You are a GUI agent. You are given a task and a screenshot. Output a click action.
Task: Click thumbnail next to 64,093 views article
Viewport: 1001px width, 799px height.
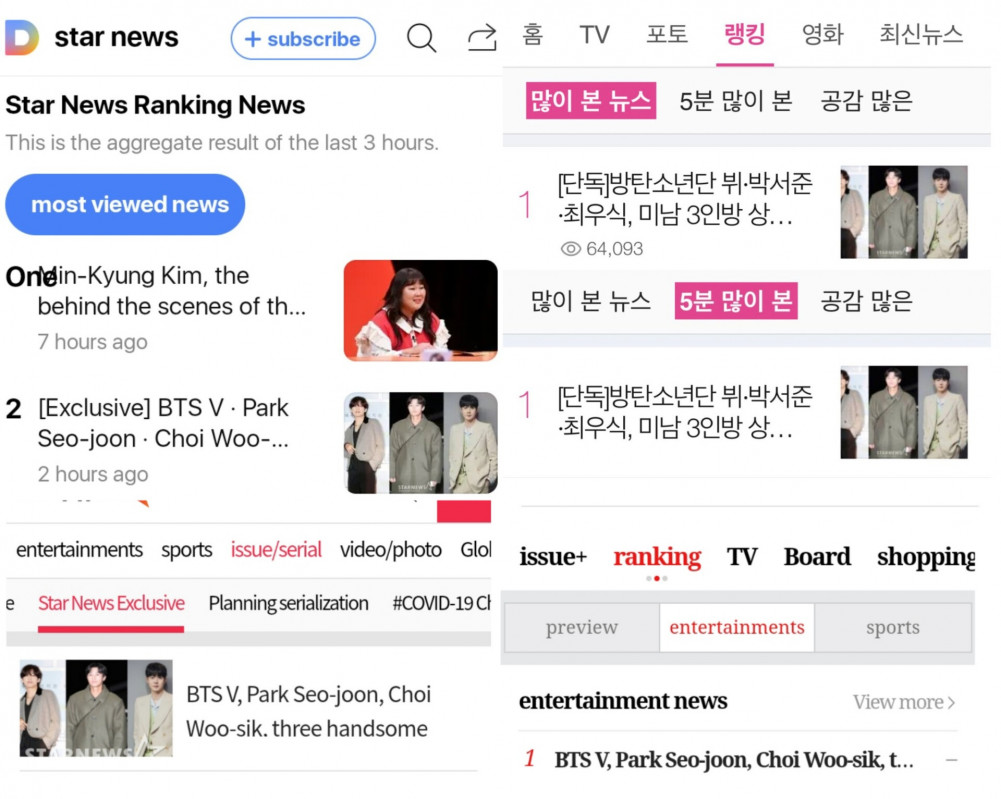(904, 212)
